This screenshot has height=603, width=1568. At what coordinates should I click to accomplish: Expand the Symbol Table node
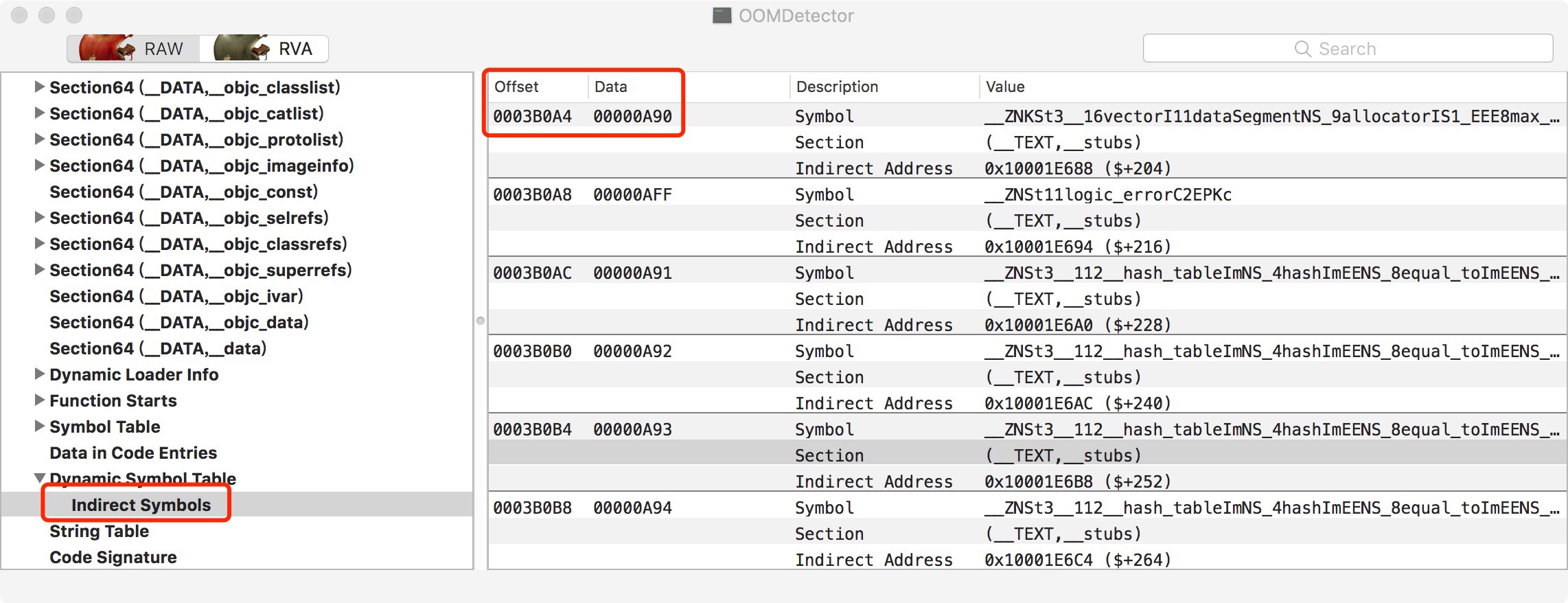click(40, 426)
